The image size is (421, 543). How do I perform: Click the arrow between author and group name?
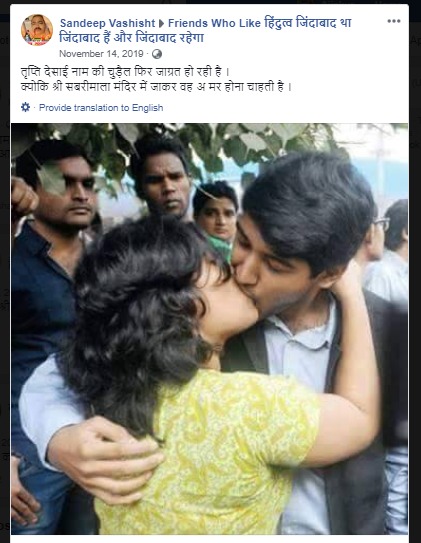[162, 24]
